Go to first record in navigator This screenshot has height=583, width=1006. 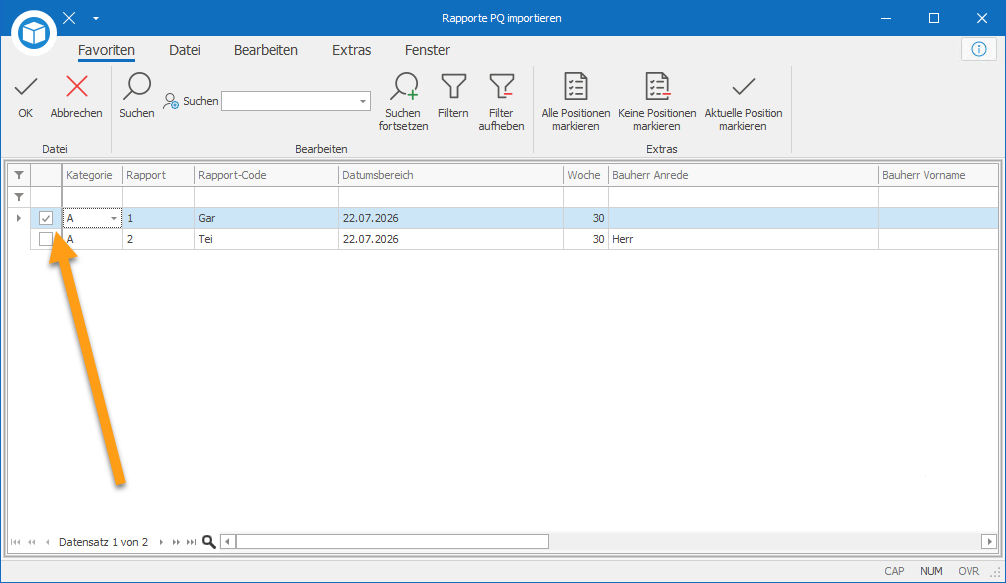[15, 542]
